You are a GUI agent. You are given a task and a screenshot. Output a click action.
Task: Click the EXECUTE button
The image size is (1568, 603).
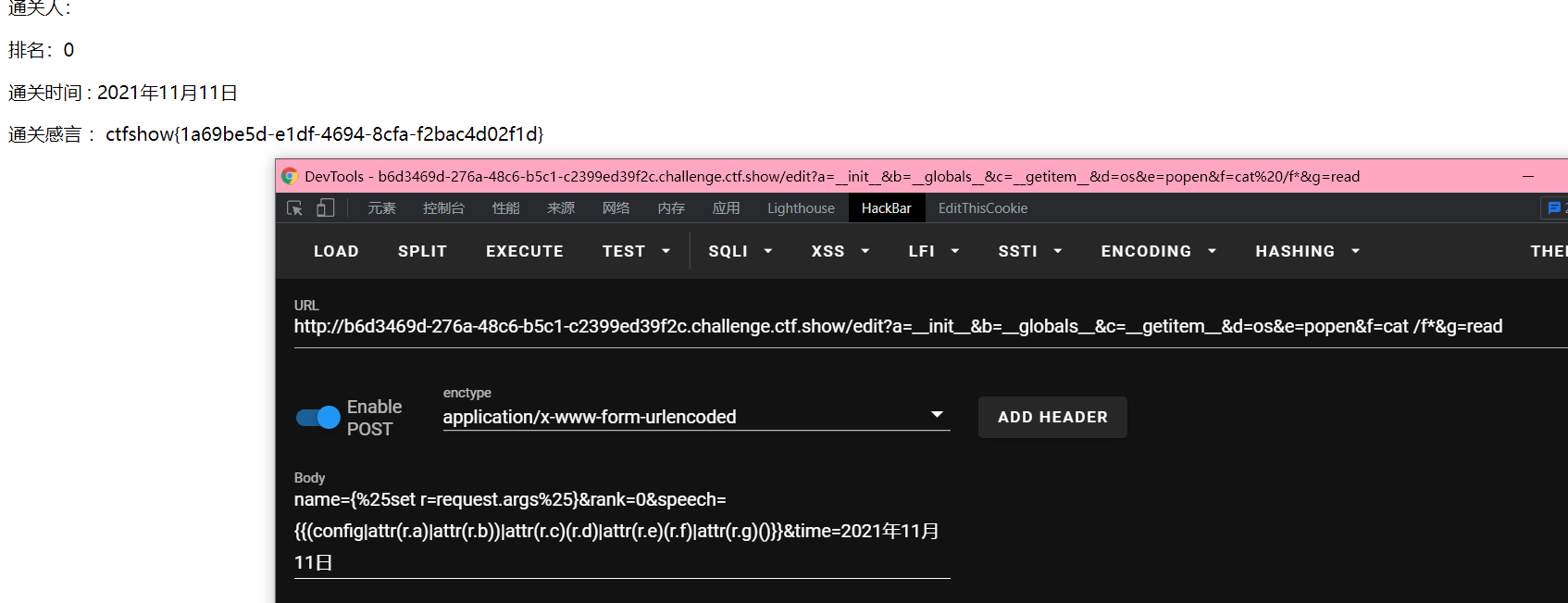coord(525,251)
